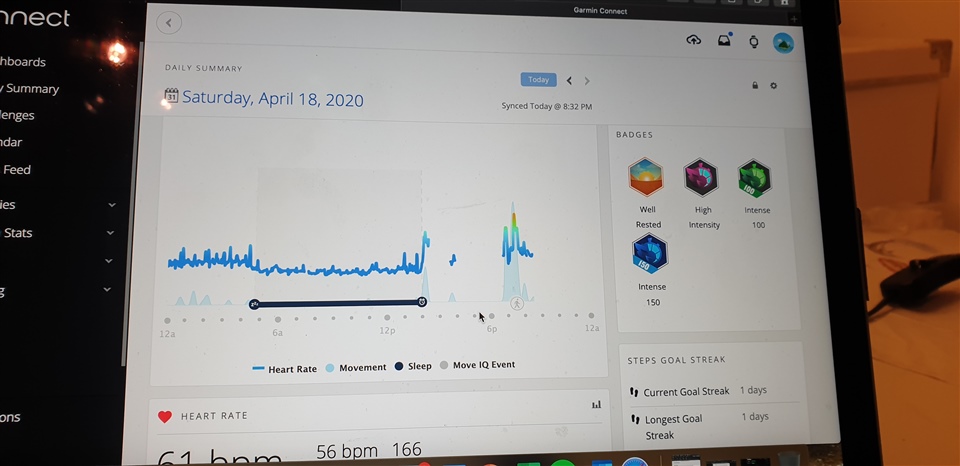This screenshot has height=466, width=960.
Task: Go to next day arrow
Action: [587, 81]
